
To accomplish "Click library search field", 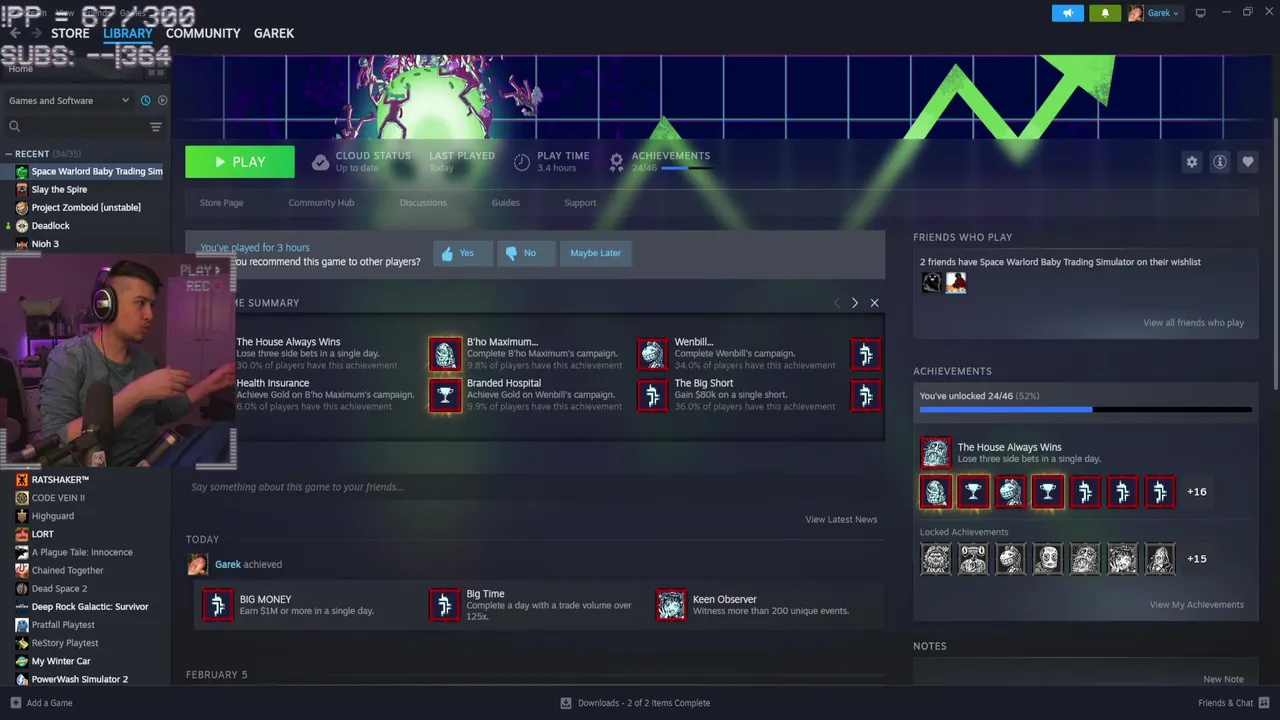I will [x=75, y=126].
